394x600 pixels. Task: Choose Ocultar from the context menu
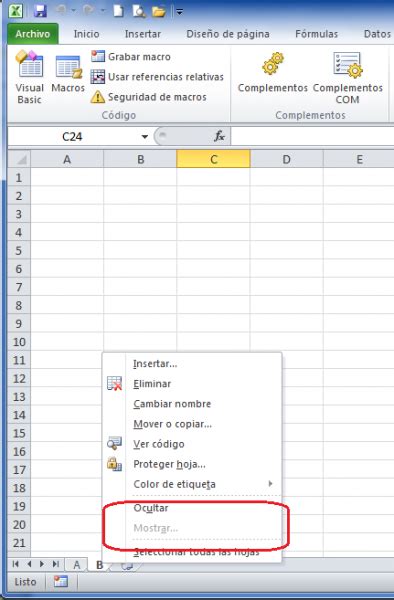point(151,508)
